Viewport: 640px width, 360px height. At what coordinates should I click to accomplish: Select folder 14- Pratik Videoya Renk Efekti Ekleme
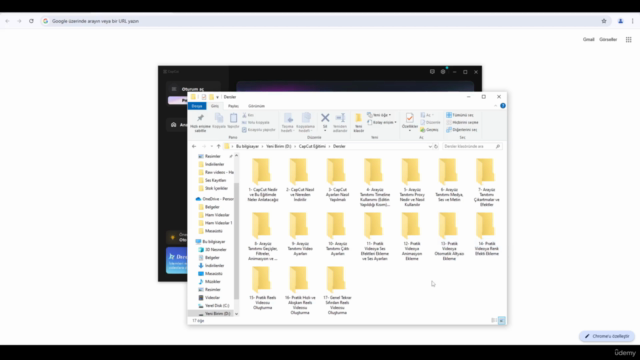pyautogui.click(x=487, y=234)
